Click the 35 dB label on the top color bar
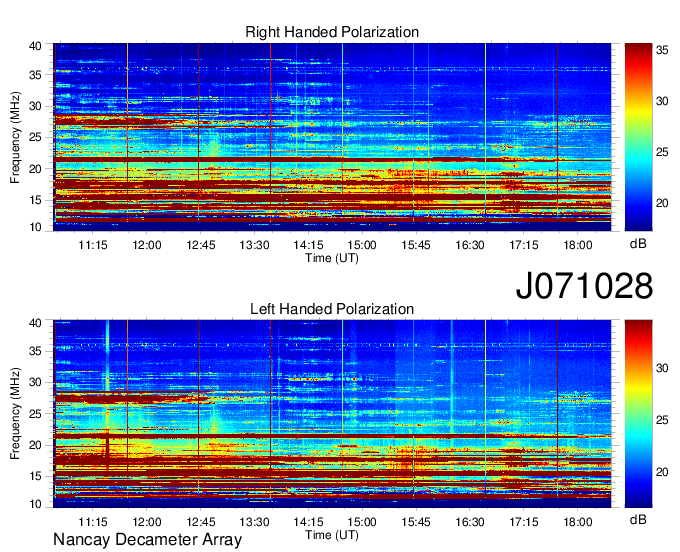This screenshot has height=552, width=680. 662,50
